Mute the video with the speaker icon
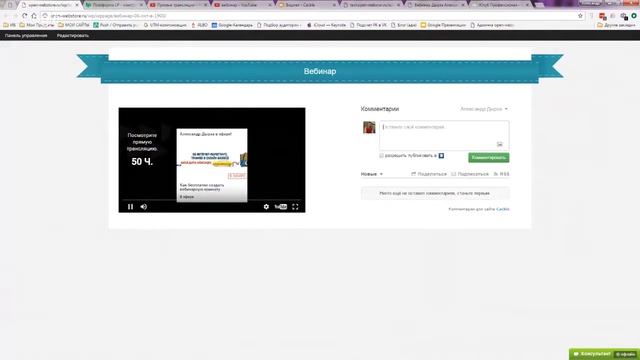 144,207
